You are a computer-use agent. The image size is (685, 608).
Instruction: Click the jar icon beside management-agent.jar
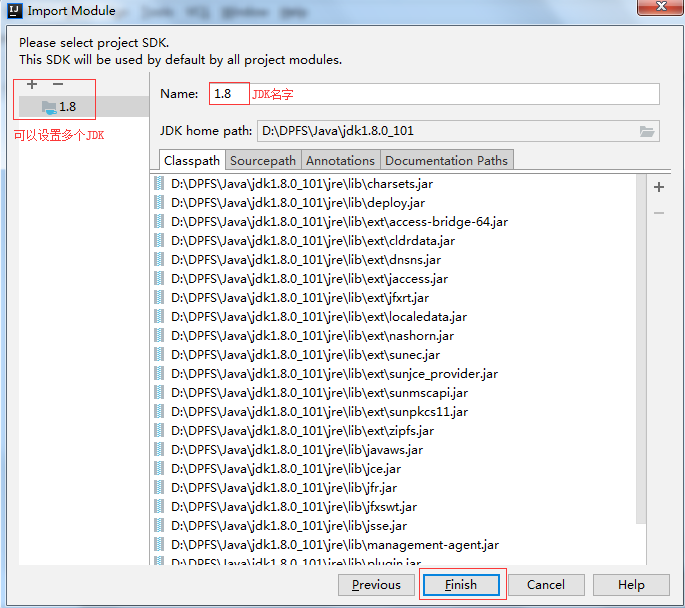click(x=159, y=545)
